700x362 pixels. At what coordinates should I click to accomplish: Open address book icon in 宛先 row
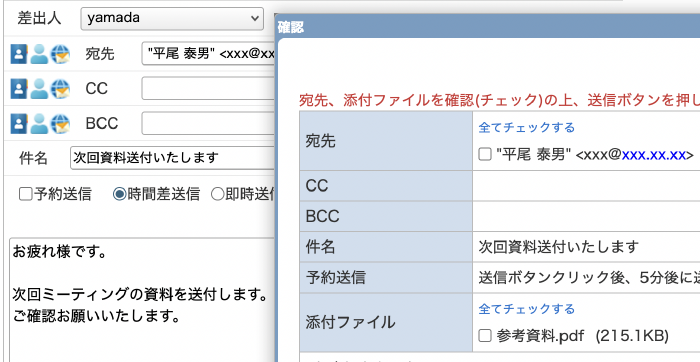point(19,54)
